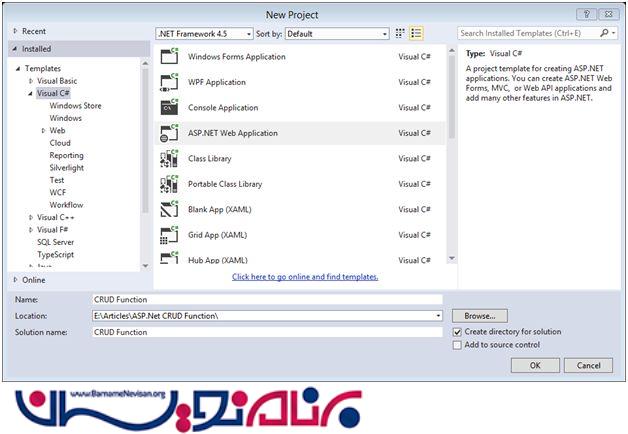
Task: Open the .NET Framework 4.5 dropdown
Action: (204, 34)
